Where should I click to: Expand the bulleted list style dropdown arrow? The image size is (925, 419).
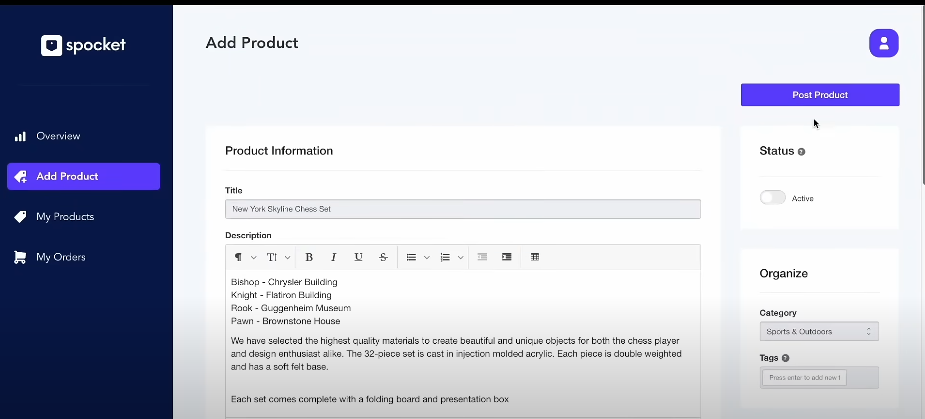point(427,257)
